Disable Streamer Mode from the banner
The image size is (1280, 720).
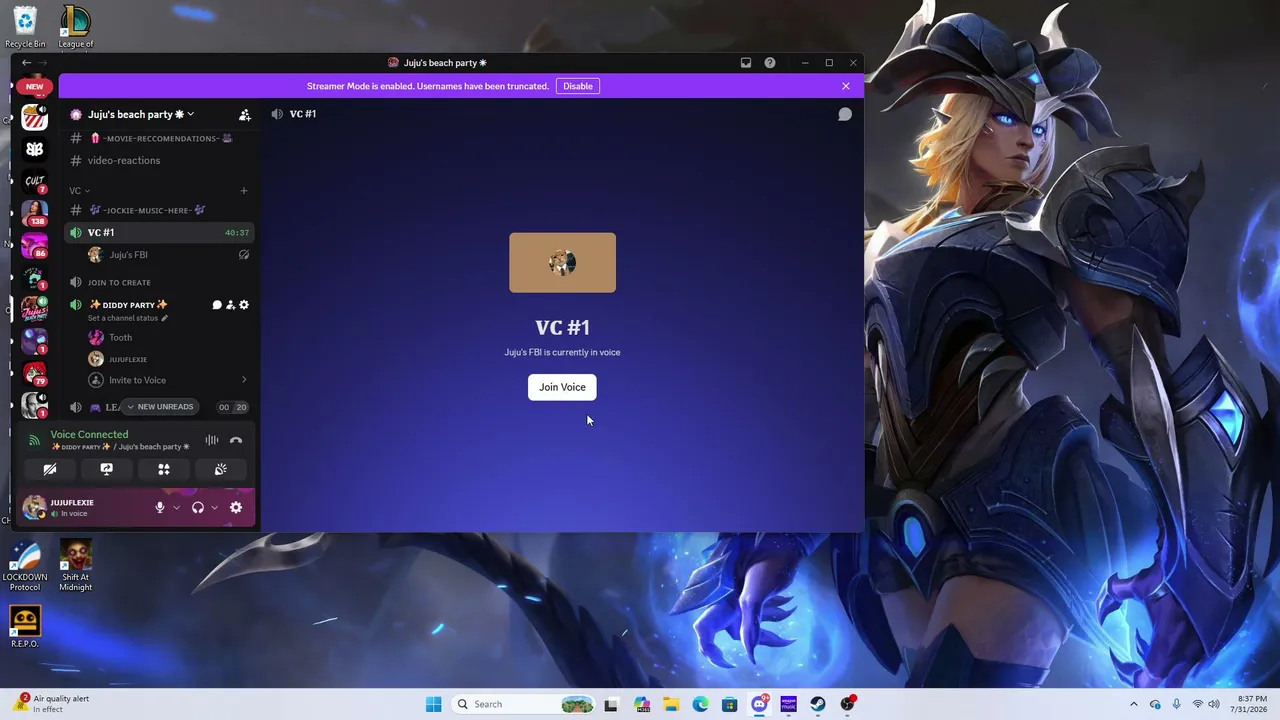(578, 86)
